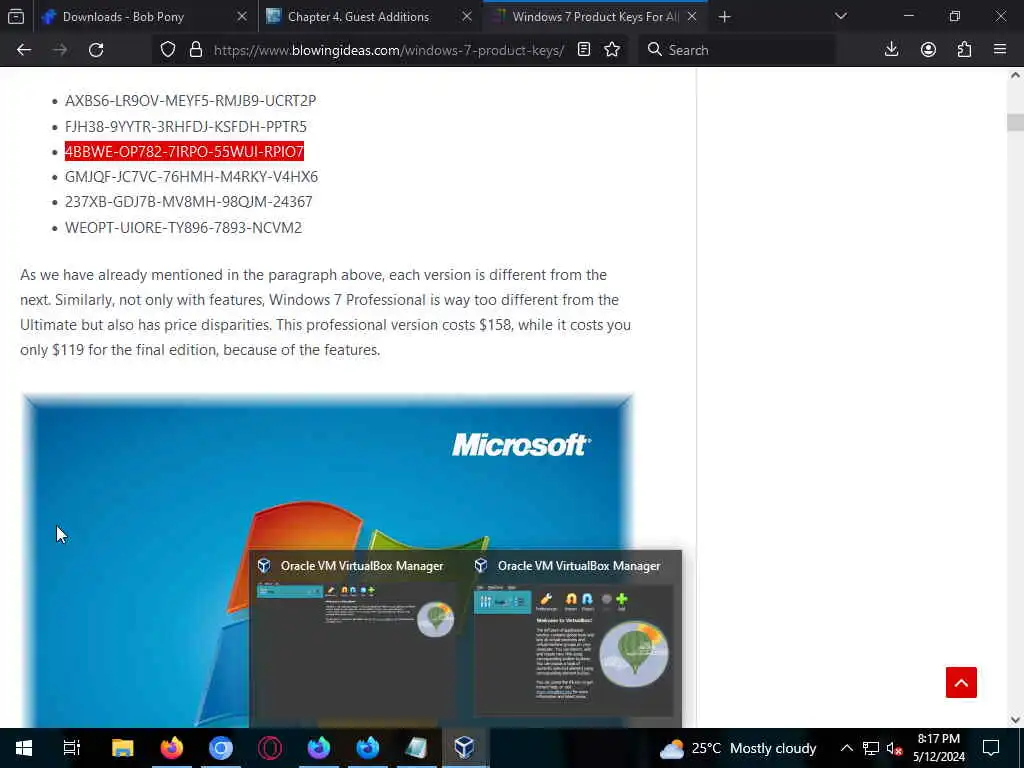The image size is (1024, 768).
Task: Click VirtualBox taskbar icon
Action: pyautogui.click(x=464, y=748)
